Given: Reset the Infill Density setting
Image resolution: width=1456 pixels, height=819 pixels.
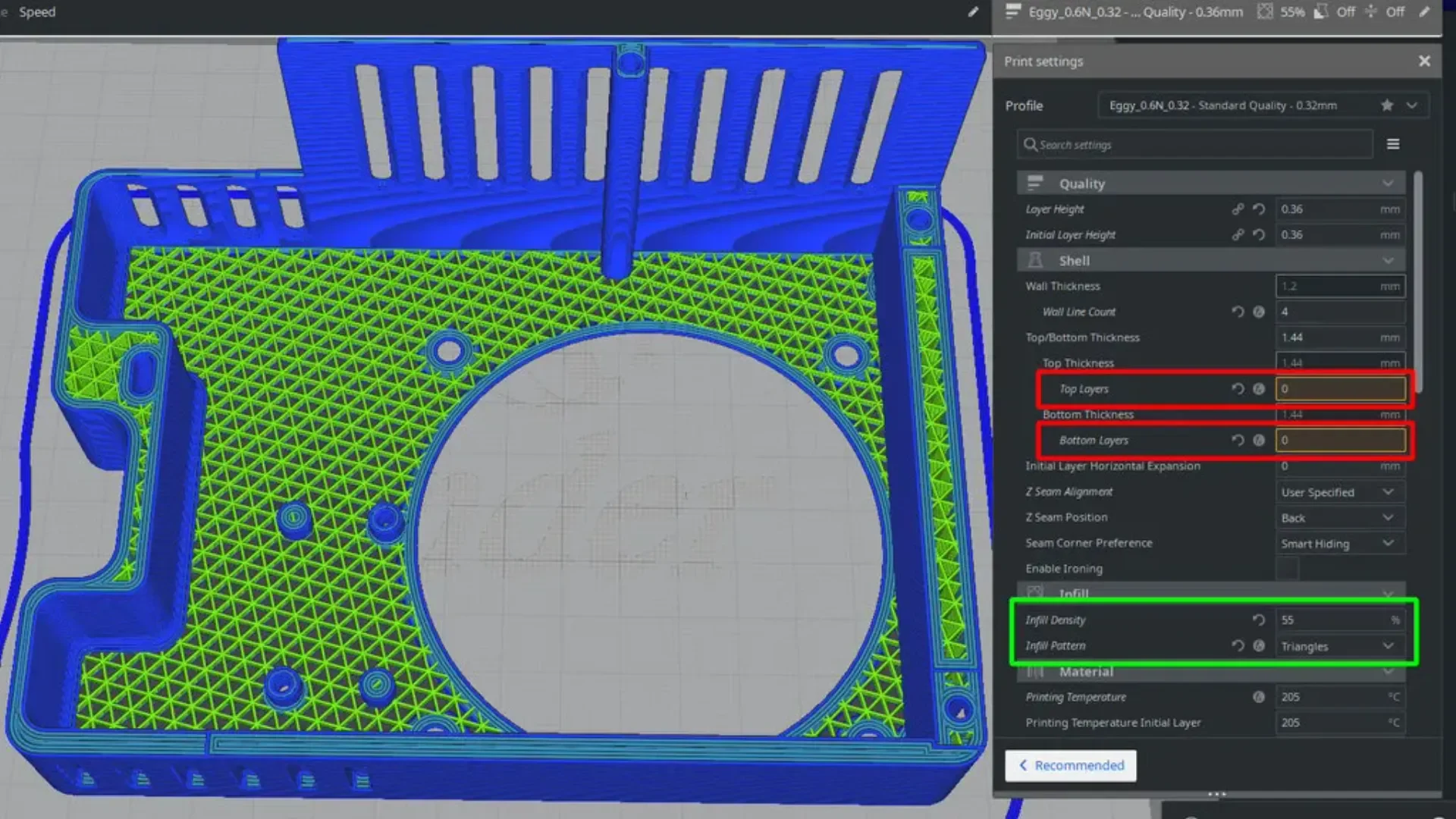Looking at the screenshot, I should coord(1259,620).
